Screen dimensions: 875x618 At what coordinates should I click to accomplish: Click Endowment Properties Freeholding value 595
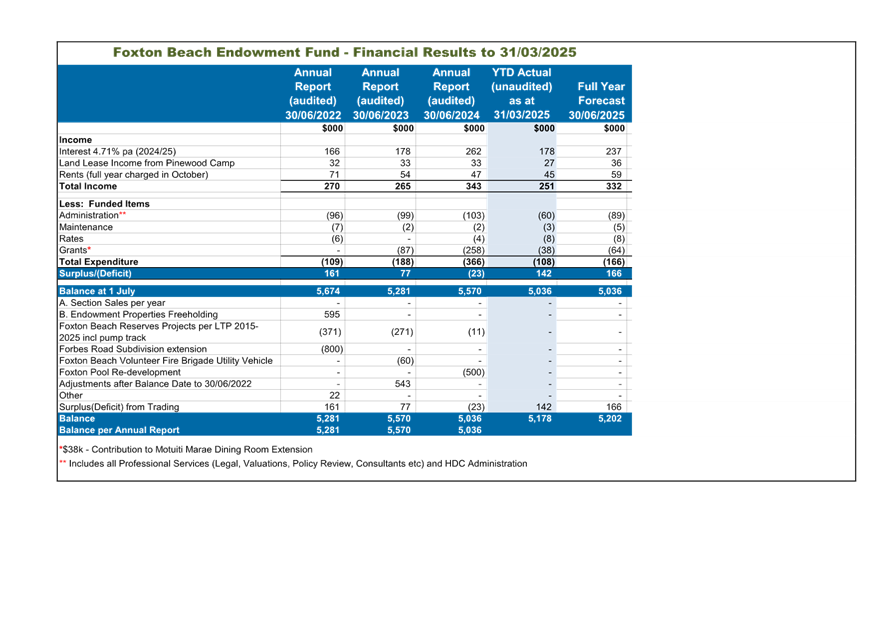pos(332,314)
